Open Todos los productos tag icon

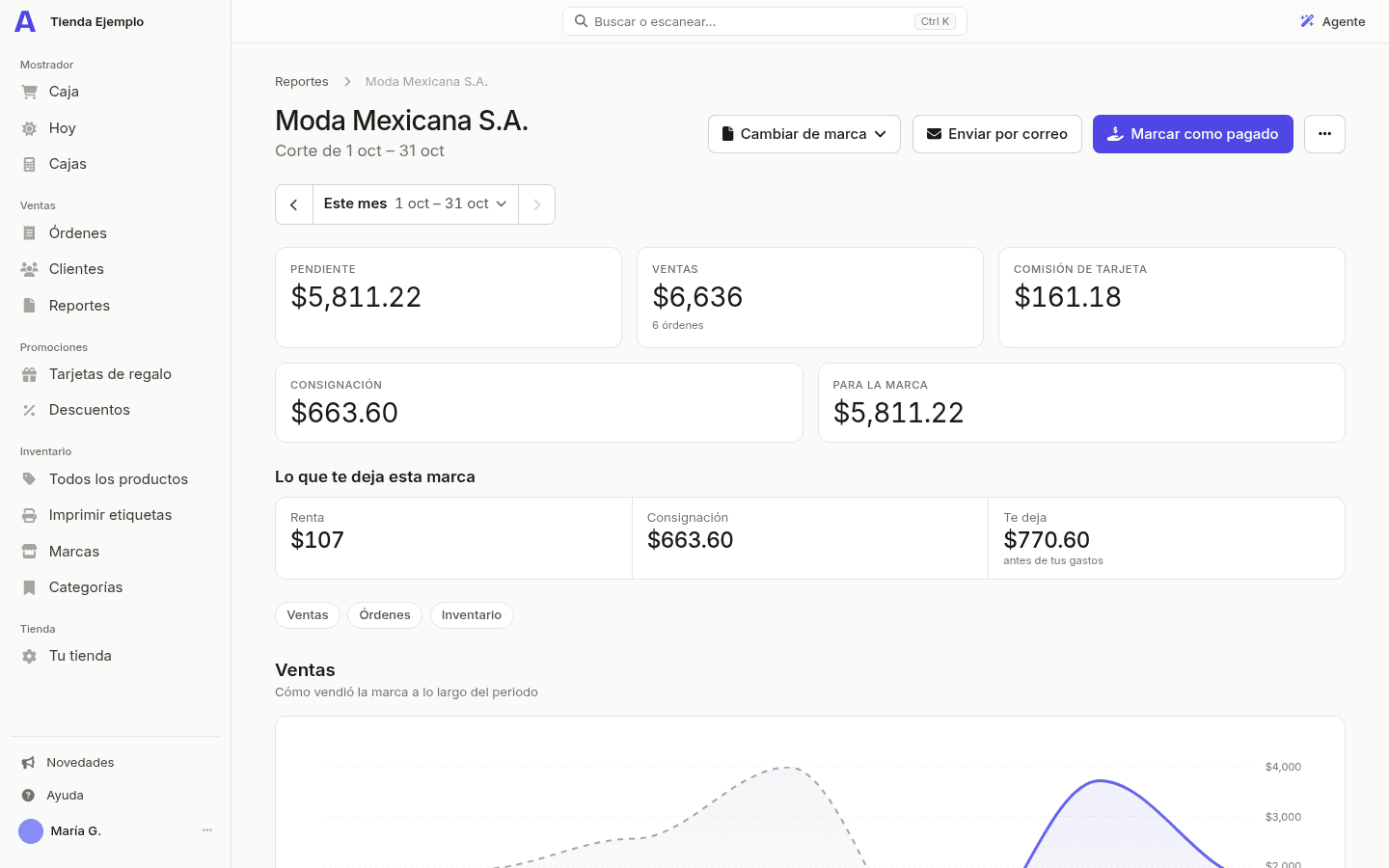[29, 479]
